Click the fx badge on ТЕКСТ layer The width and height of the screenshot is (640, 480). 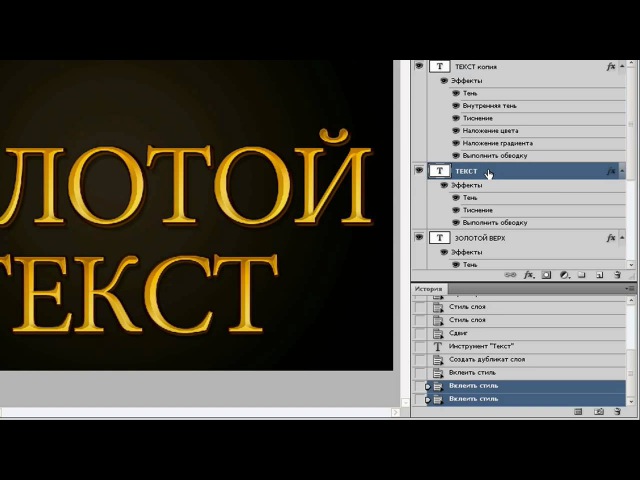tap(611, 171)
